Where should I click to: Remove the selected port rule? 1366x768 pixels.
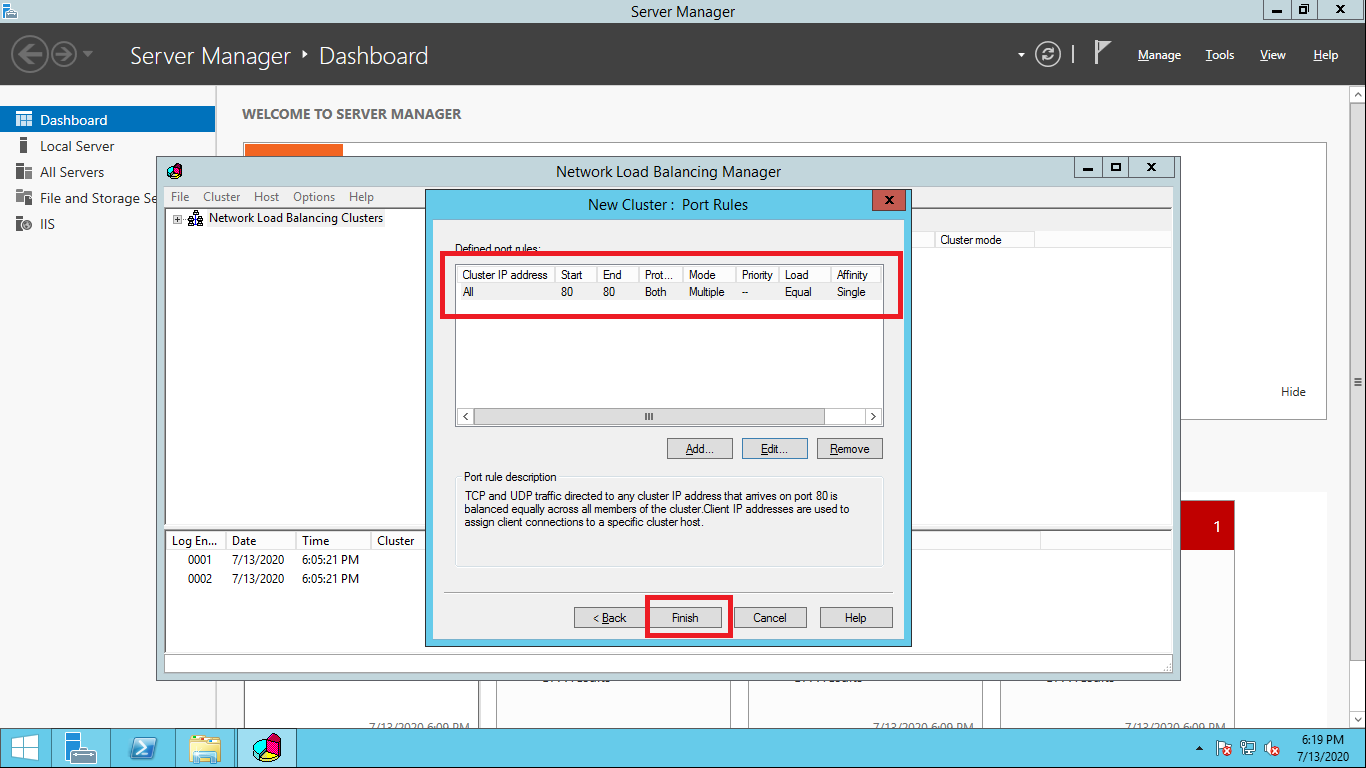pyautogui.click(x=850, y=449)
